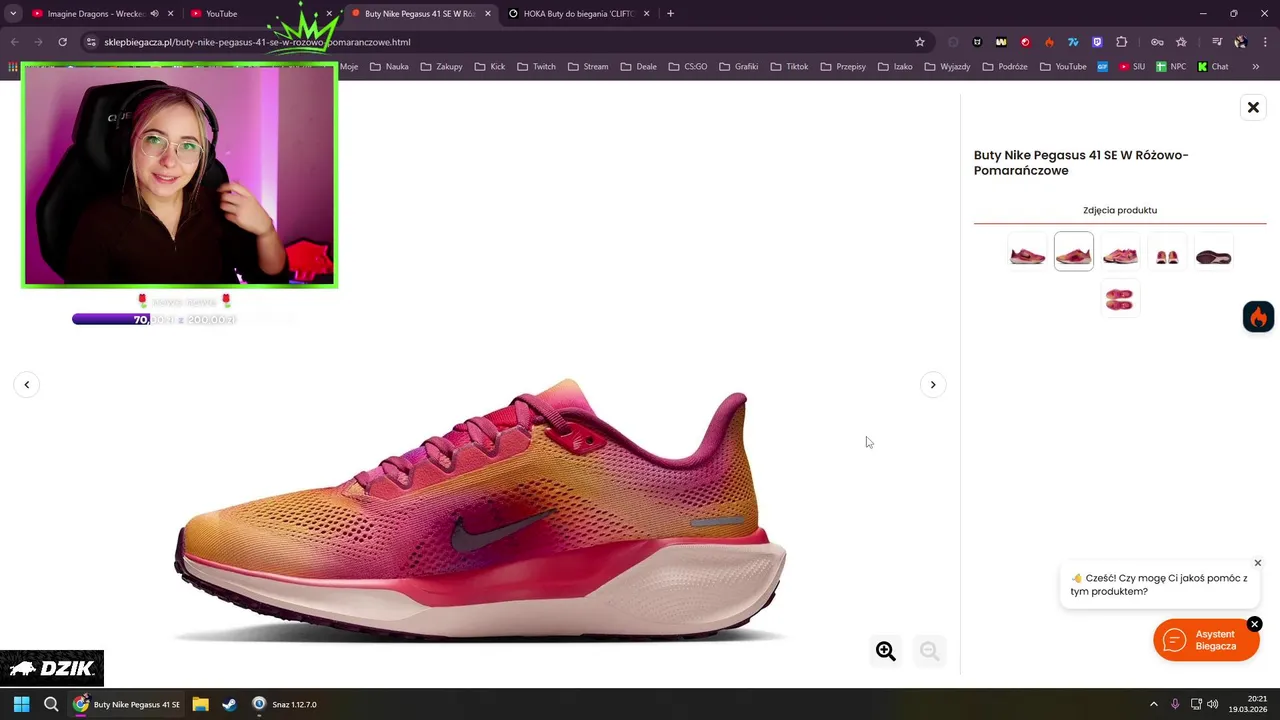Image resolution: width=1280 pixels, height=720 pixels.
Task: Open the Kick Chat bookmark
Action: tap(1213, 67)
